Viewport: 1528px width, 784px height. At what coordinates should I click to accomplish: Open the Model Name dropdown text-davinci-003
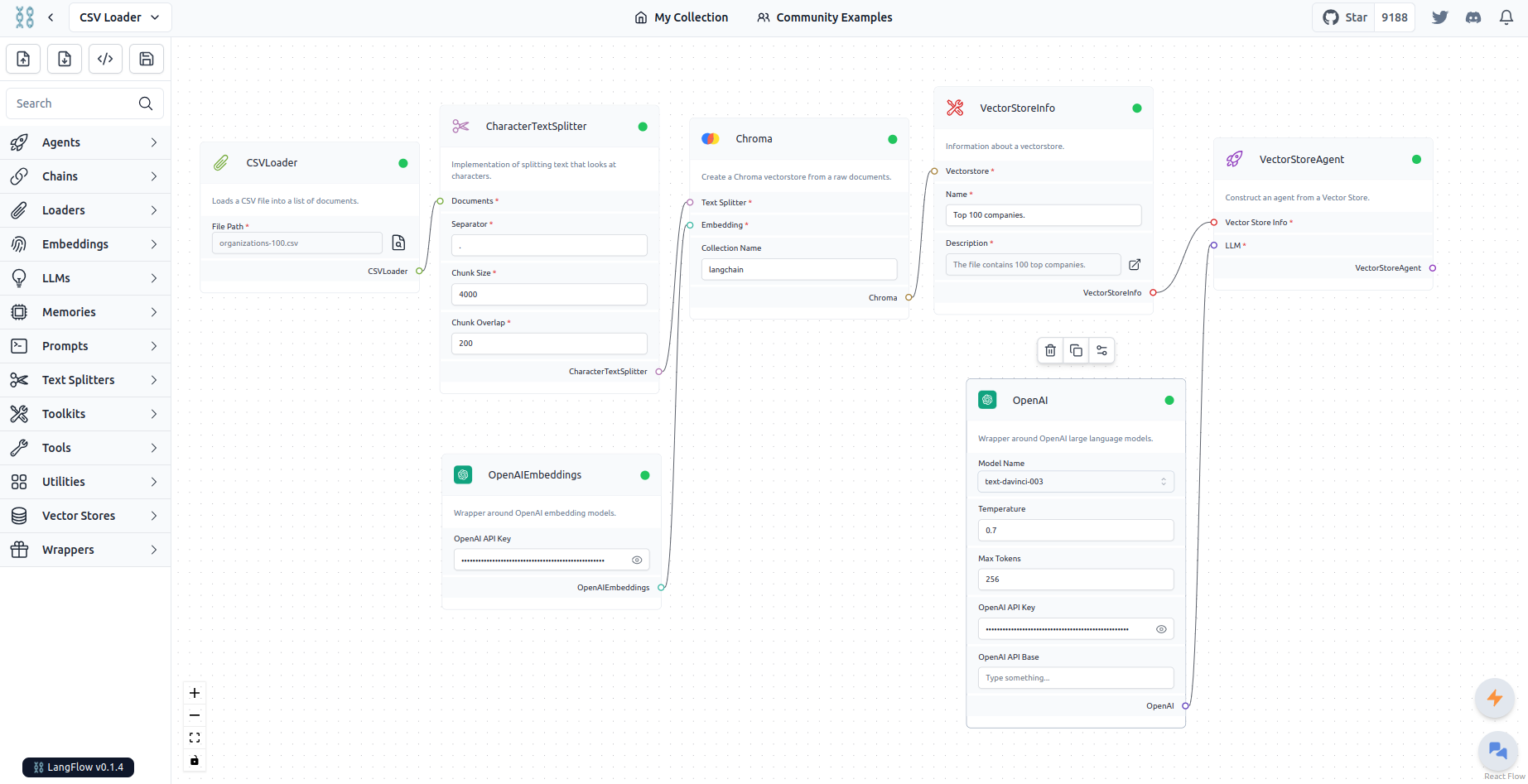[x=1076, y=482]
